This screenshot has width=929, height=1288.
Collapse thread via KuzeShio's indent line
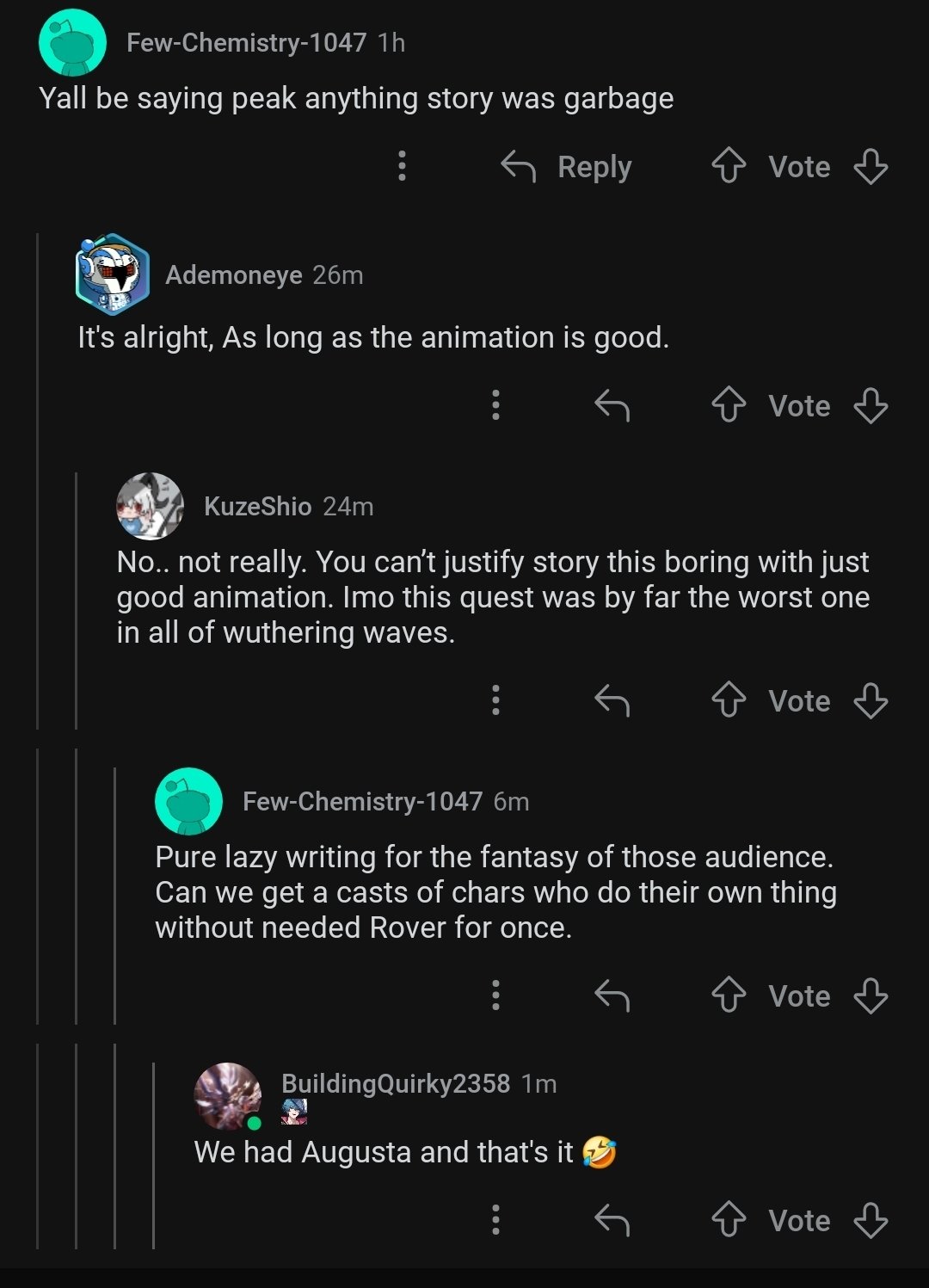[77, 602]
